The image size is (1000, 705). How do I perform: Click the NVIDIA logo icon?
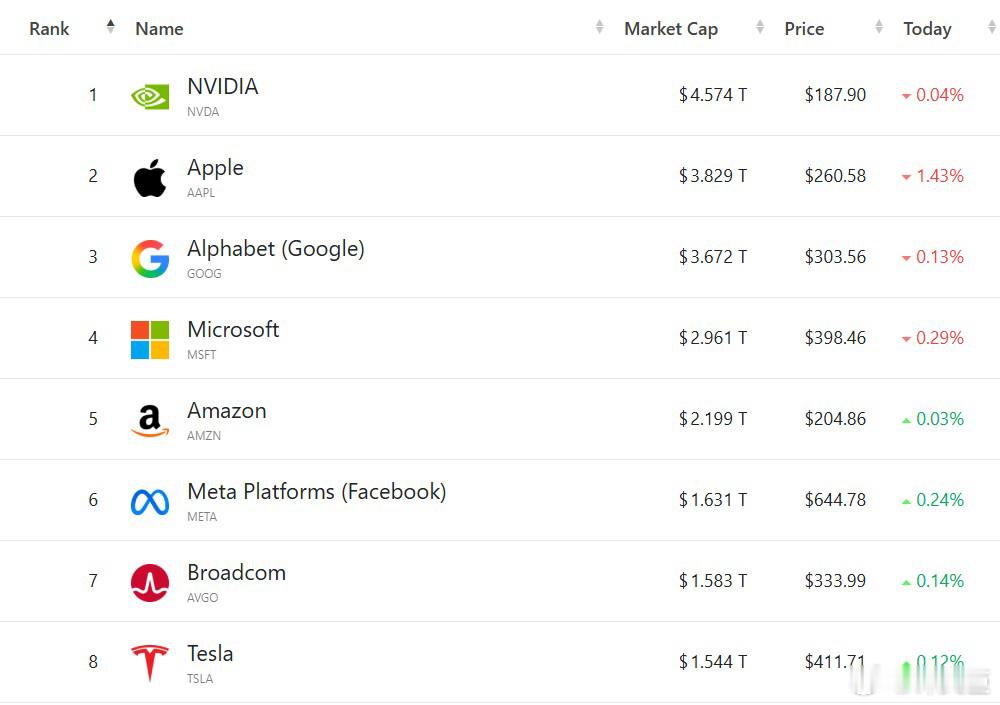150,96
